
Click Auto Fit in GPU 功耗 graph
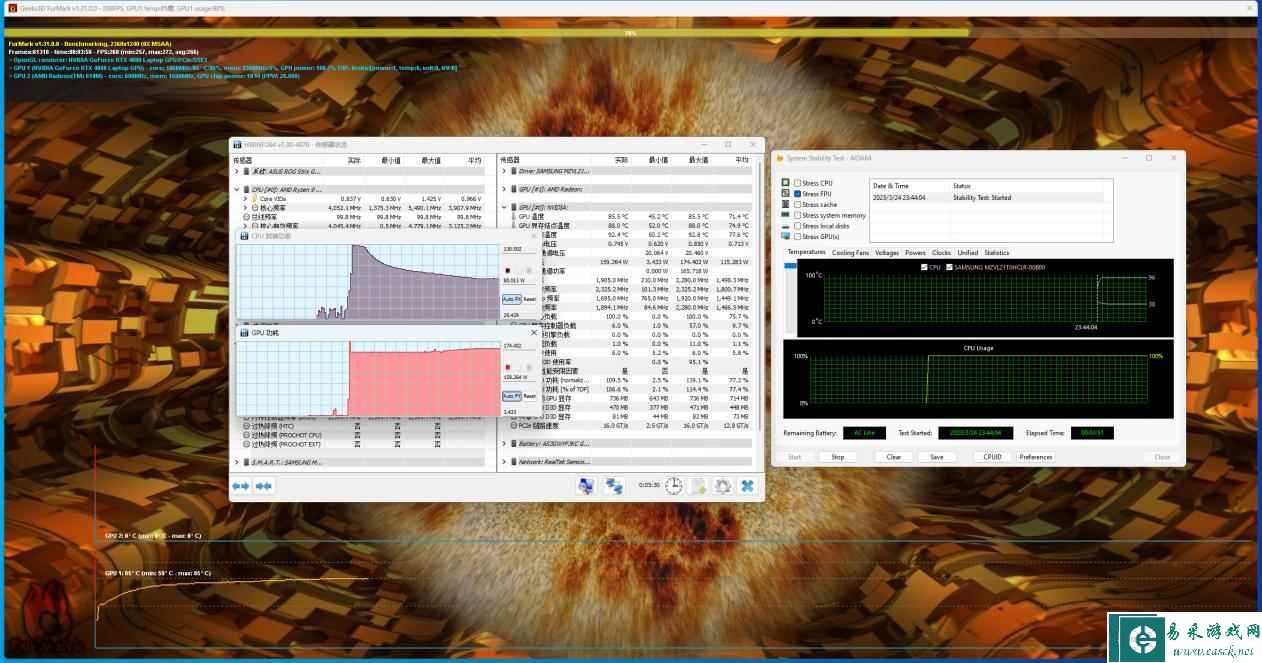511,396
